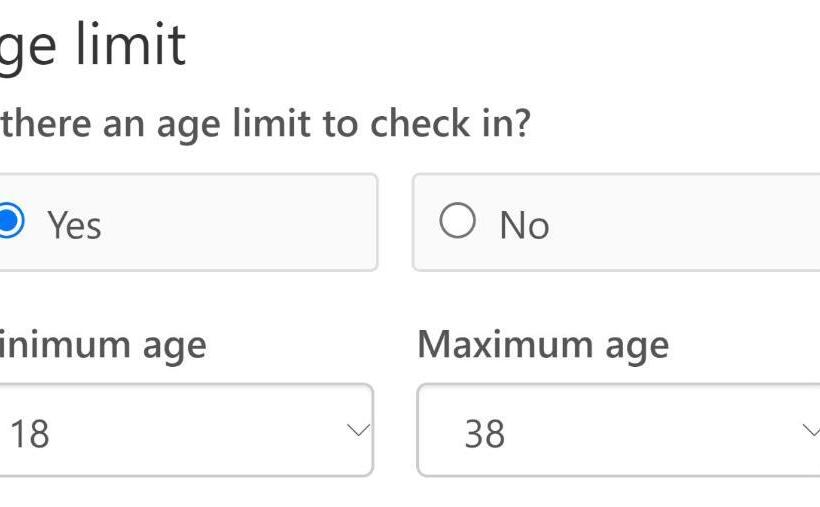
Task: Click the empty radio circle beside No
Action: (x=457, y=222)
